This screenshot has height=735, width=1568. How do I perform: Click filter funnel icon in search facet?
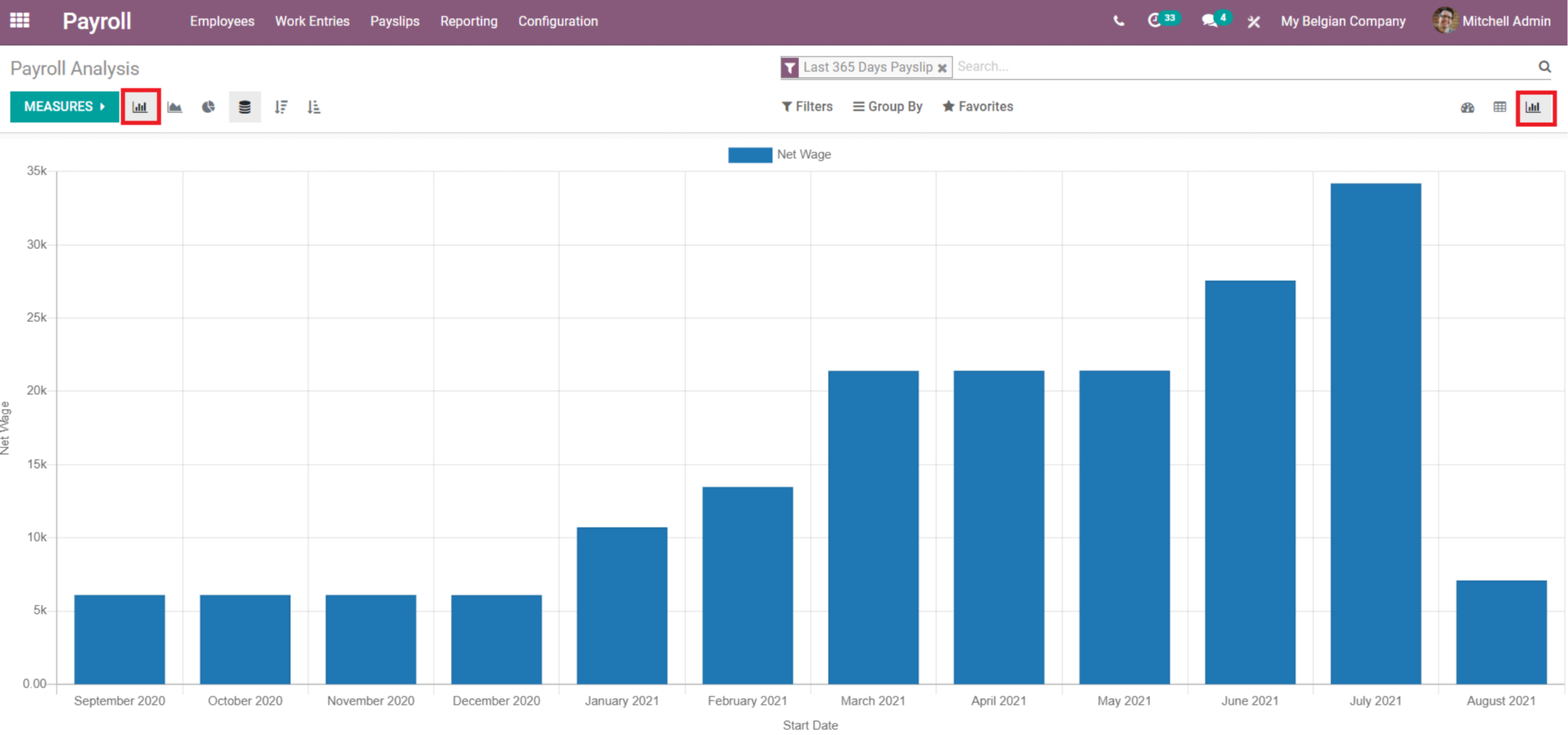coord(790,67)
